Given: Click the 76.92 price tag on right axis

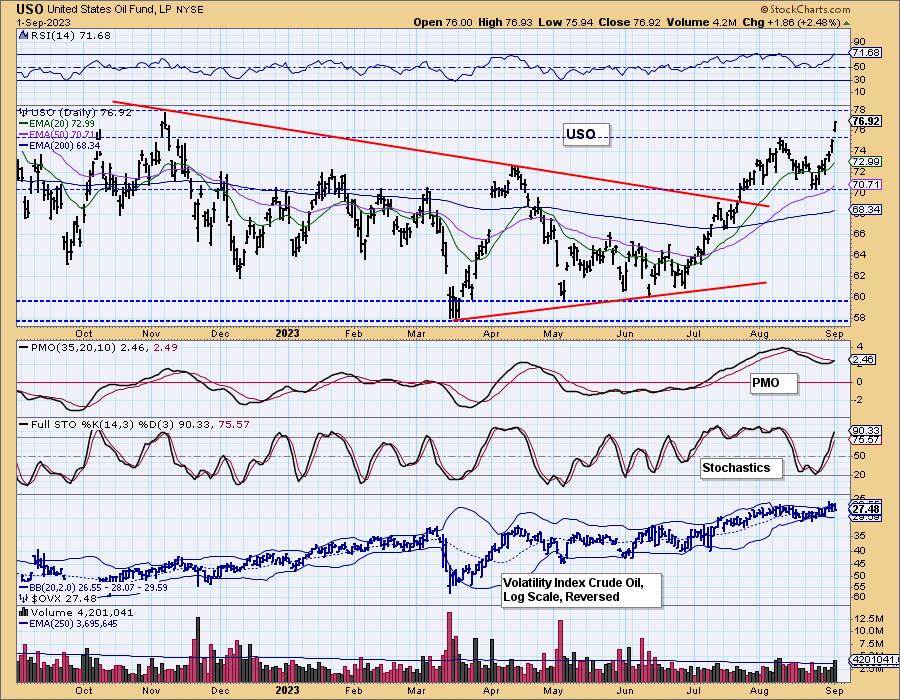Looking at the screenshot, I should click(866, 121).
